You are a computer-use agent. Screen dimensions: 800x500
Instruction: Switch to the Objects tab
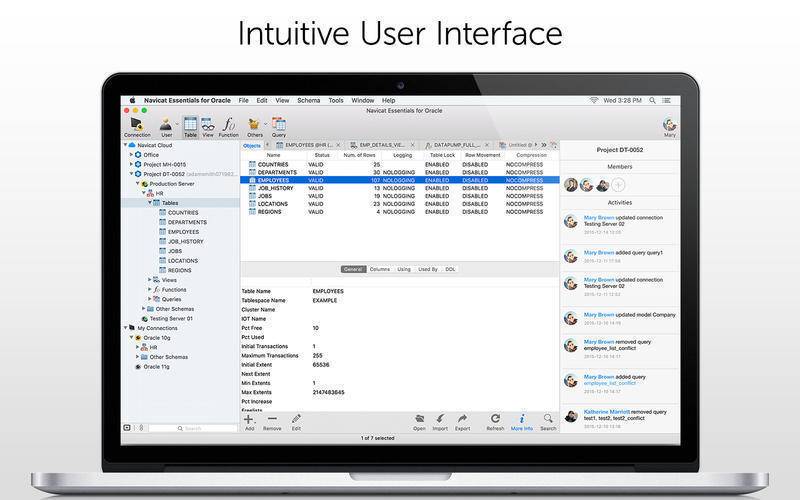(252, 145)
